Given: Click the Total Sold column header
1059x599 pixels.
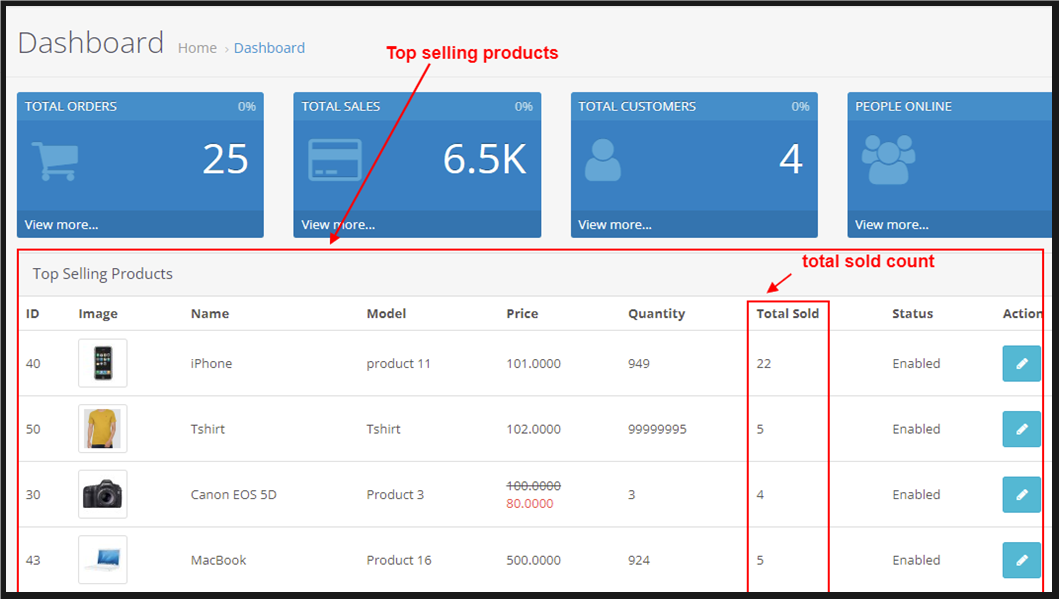Looking at the screenshot, I should click(787, 314).
